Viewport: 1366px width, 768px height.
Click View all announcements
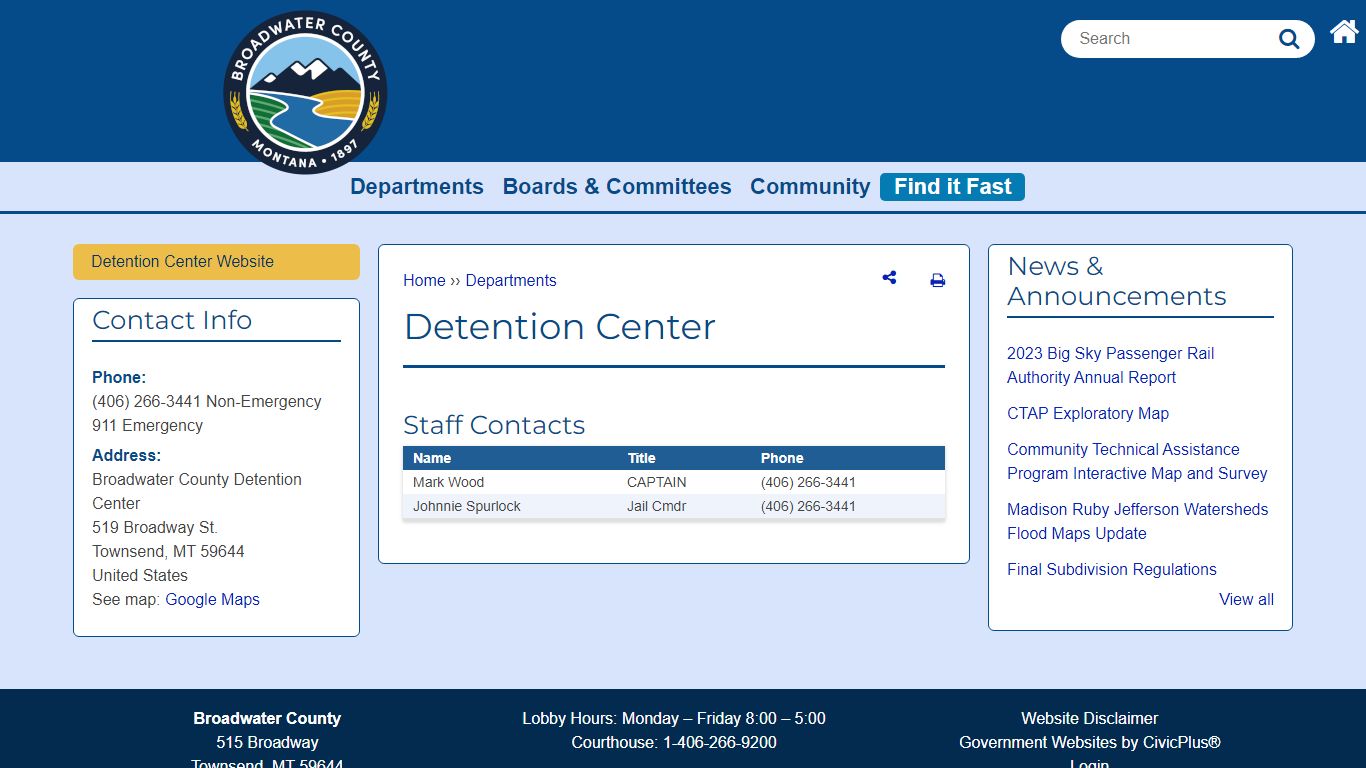1246,600
